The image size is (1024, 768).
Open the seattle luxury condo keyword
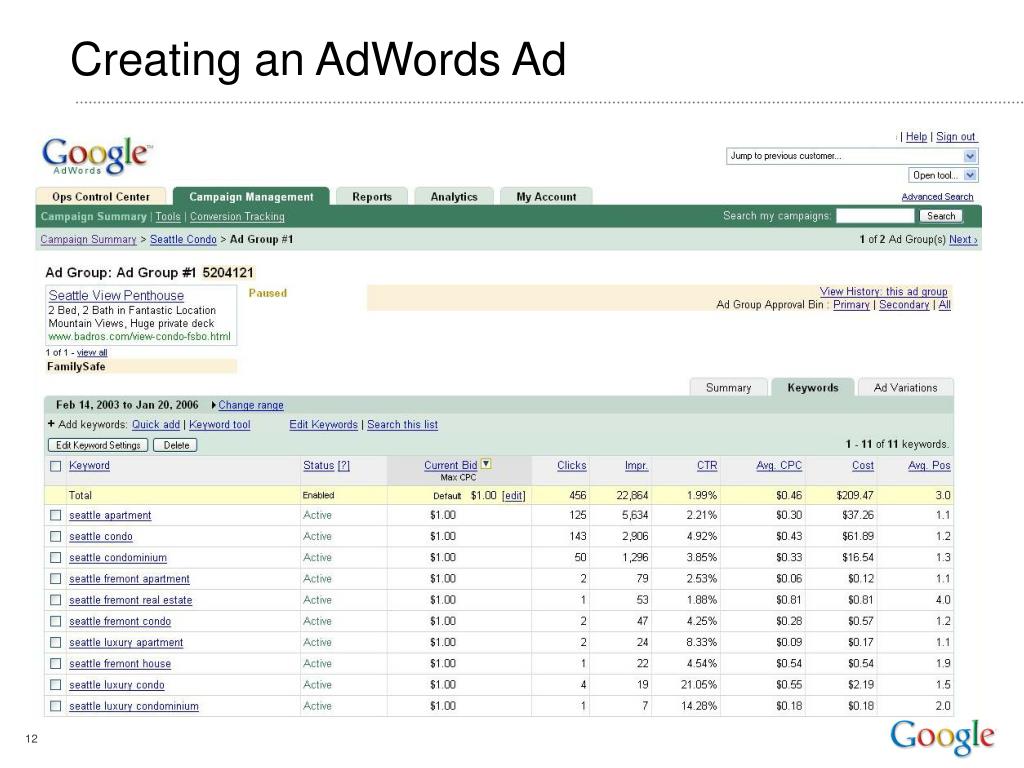pos(117,685)
